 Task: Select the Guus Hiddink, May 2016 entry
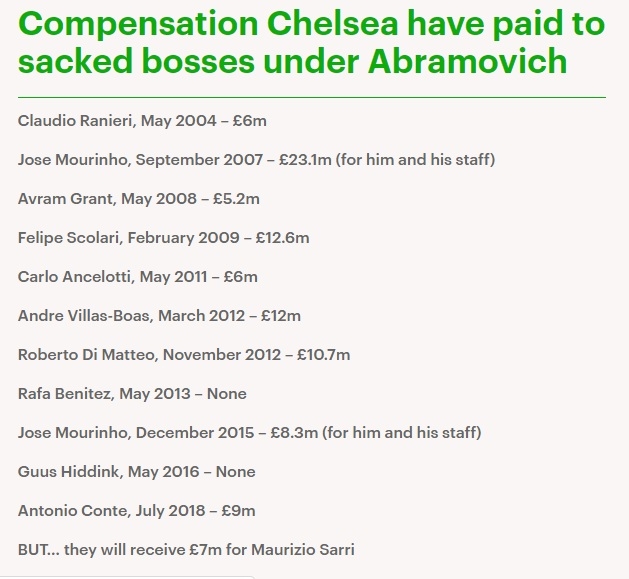[x=136, y=472]
